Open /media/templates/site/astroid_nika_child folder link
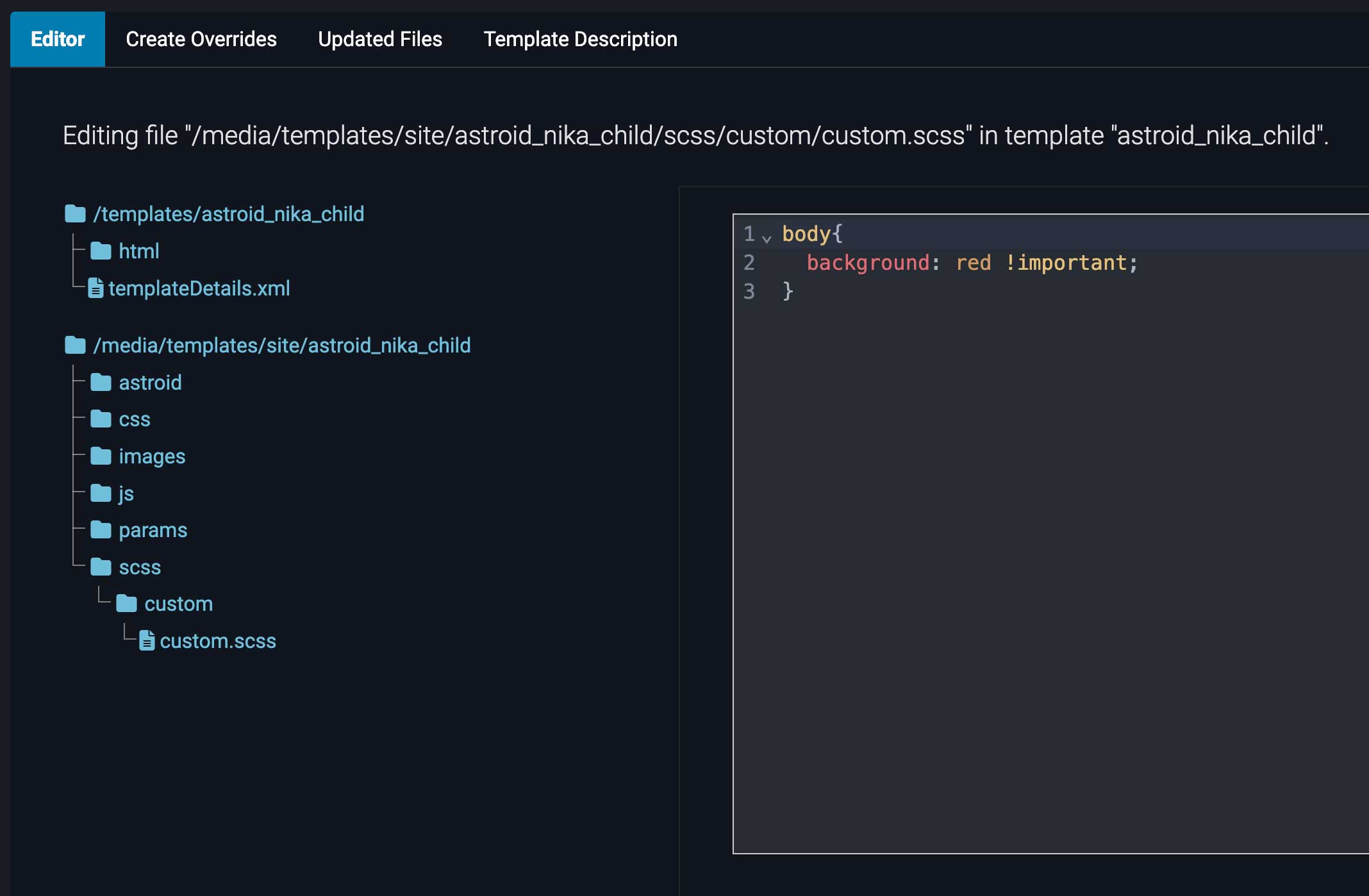The image size is (1369, 896). pyautogui.click(x=282, y=345)
